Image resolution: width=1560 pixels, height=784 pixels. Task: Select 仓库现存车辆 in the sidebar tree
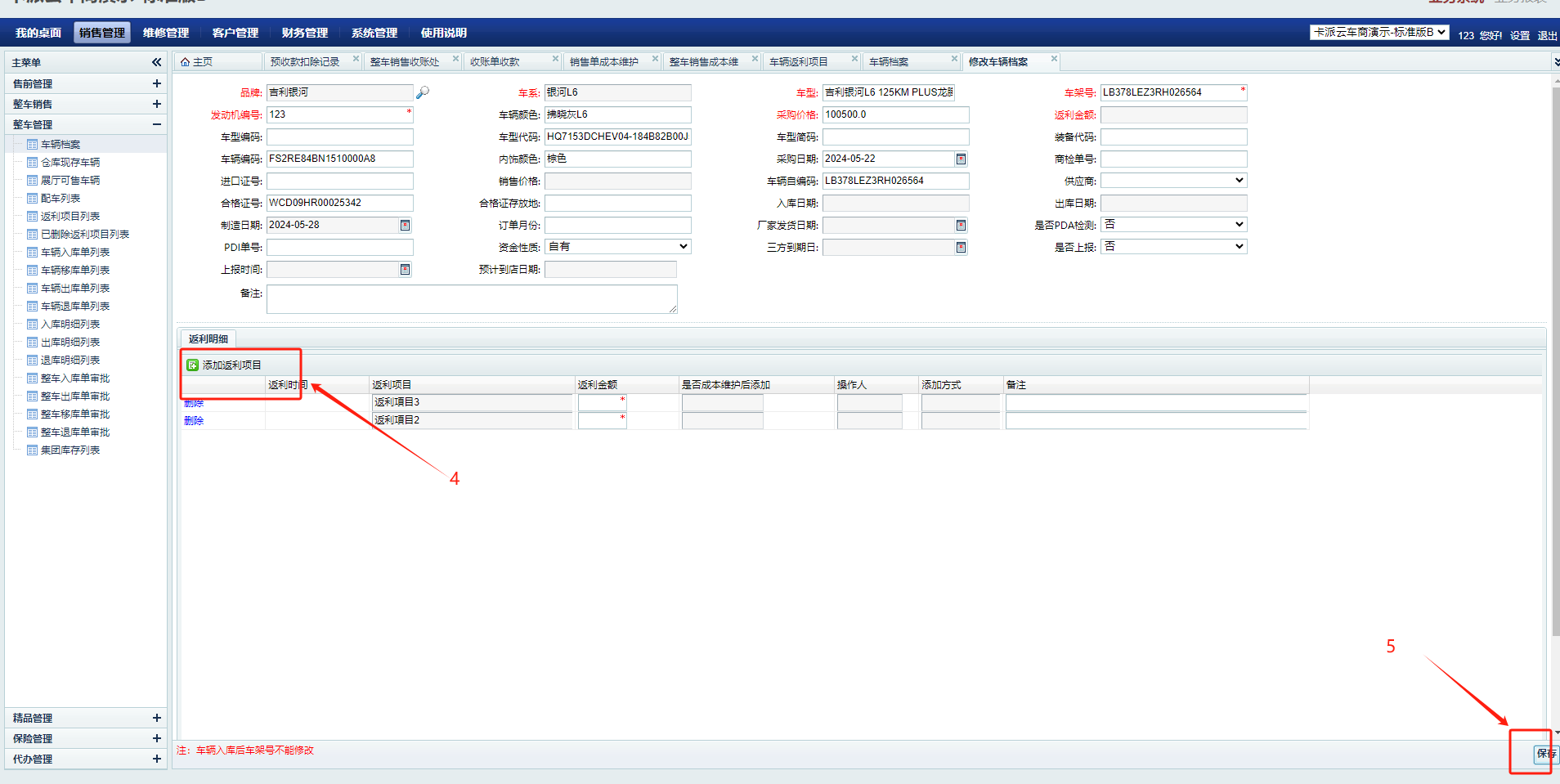point(70,163)
